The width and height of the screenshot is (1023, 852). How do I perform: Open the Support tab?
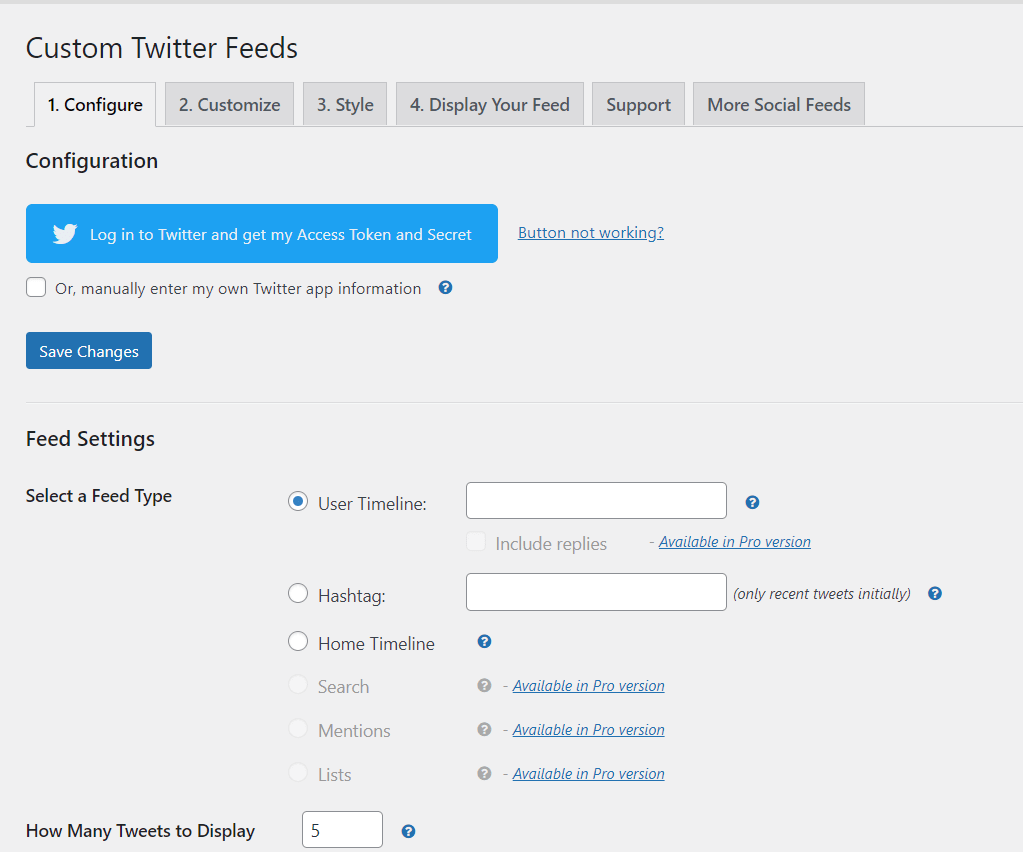639,104
